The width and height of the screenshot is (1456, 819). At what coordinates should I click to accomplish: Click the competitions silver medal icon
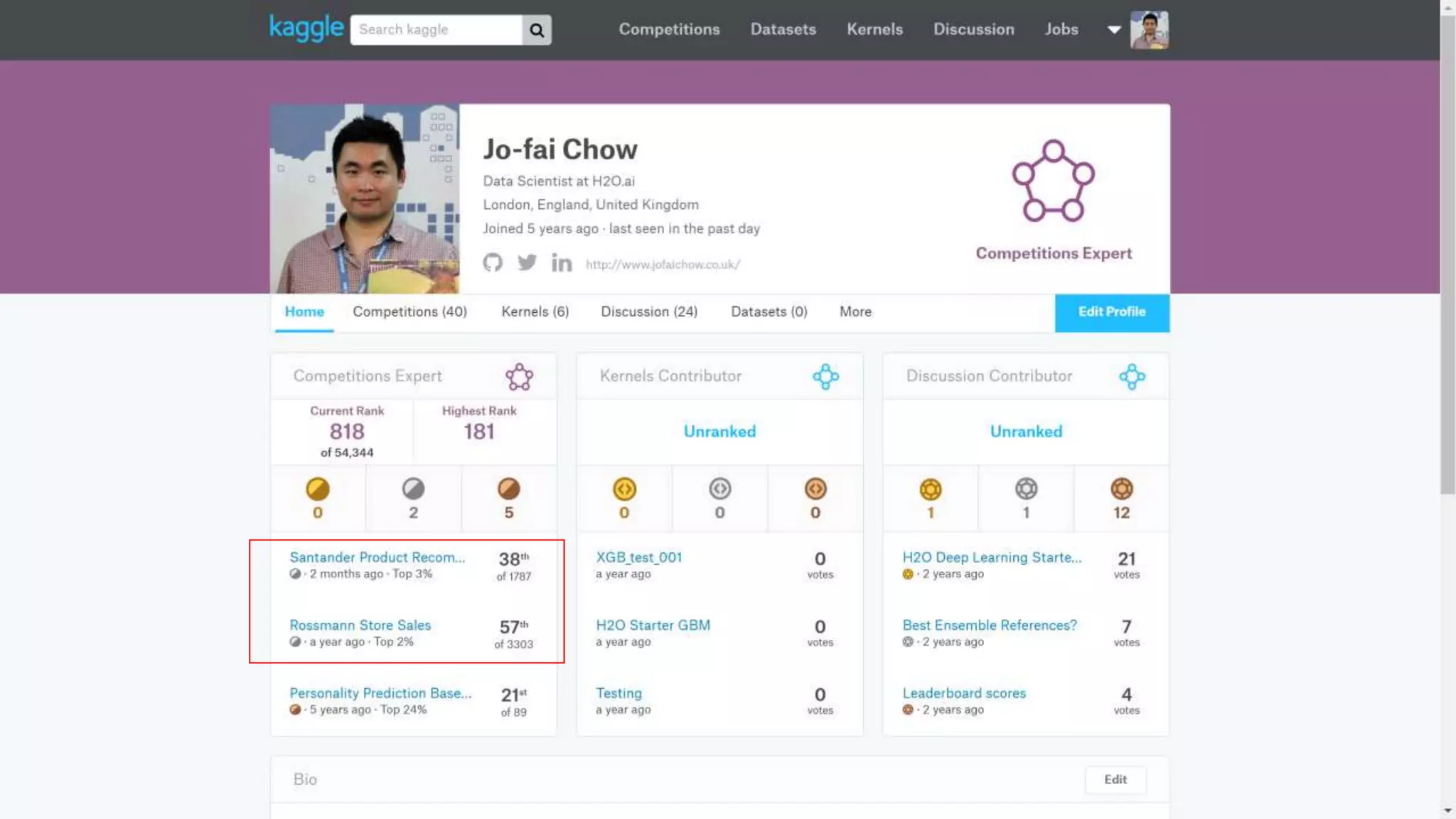coord(413,489)
